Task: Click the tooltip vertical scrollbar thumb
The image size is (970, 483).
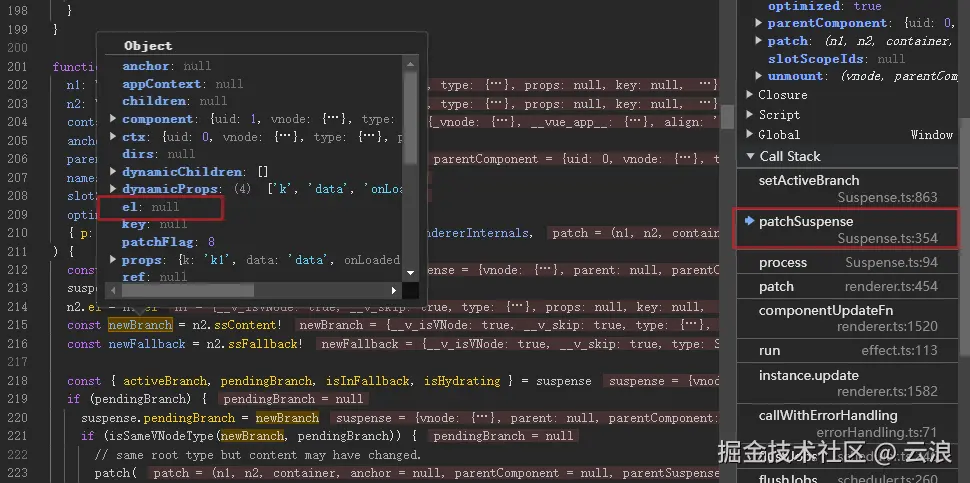Action: (x=410, y=118)
